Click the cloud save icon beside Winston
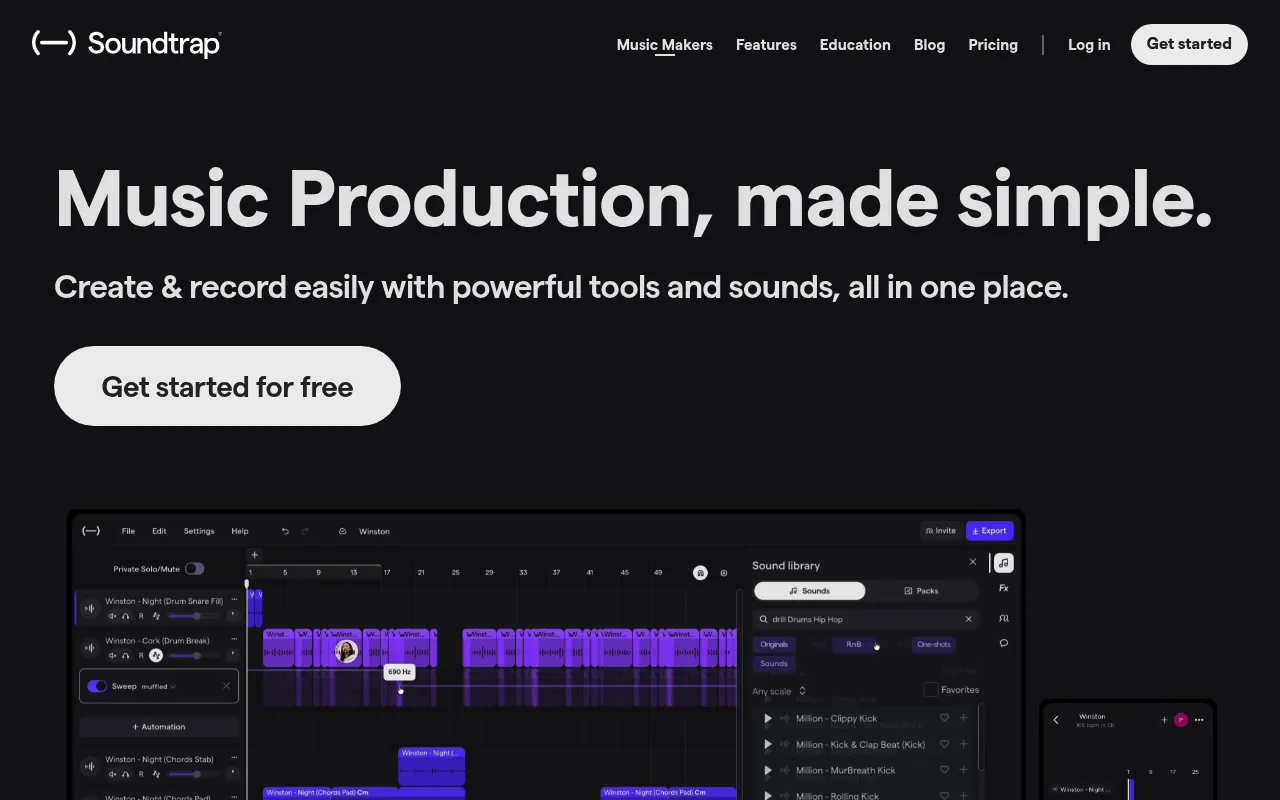 [x=342, y=531]
